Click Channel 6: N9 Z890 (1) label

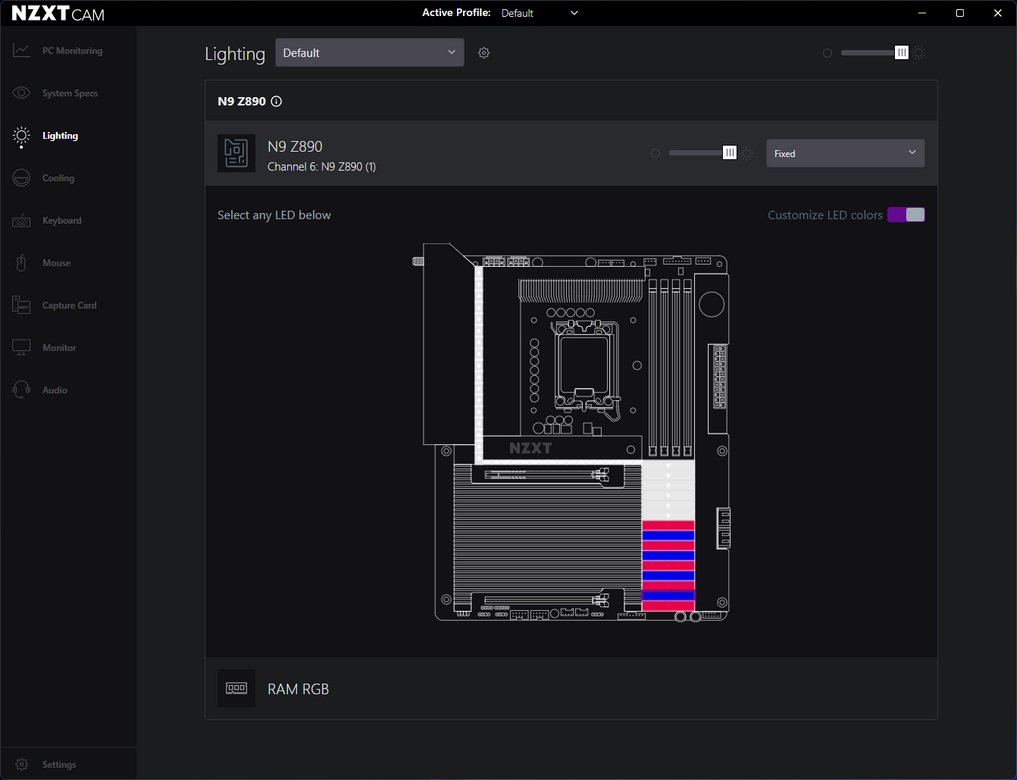(x=322, y=167)
